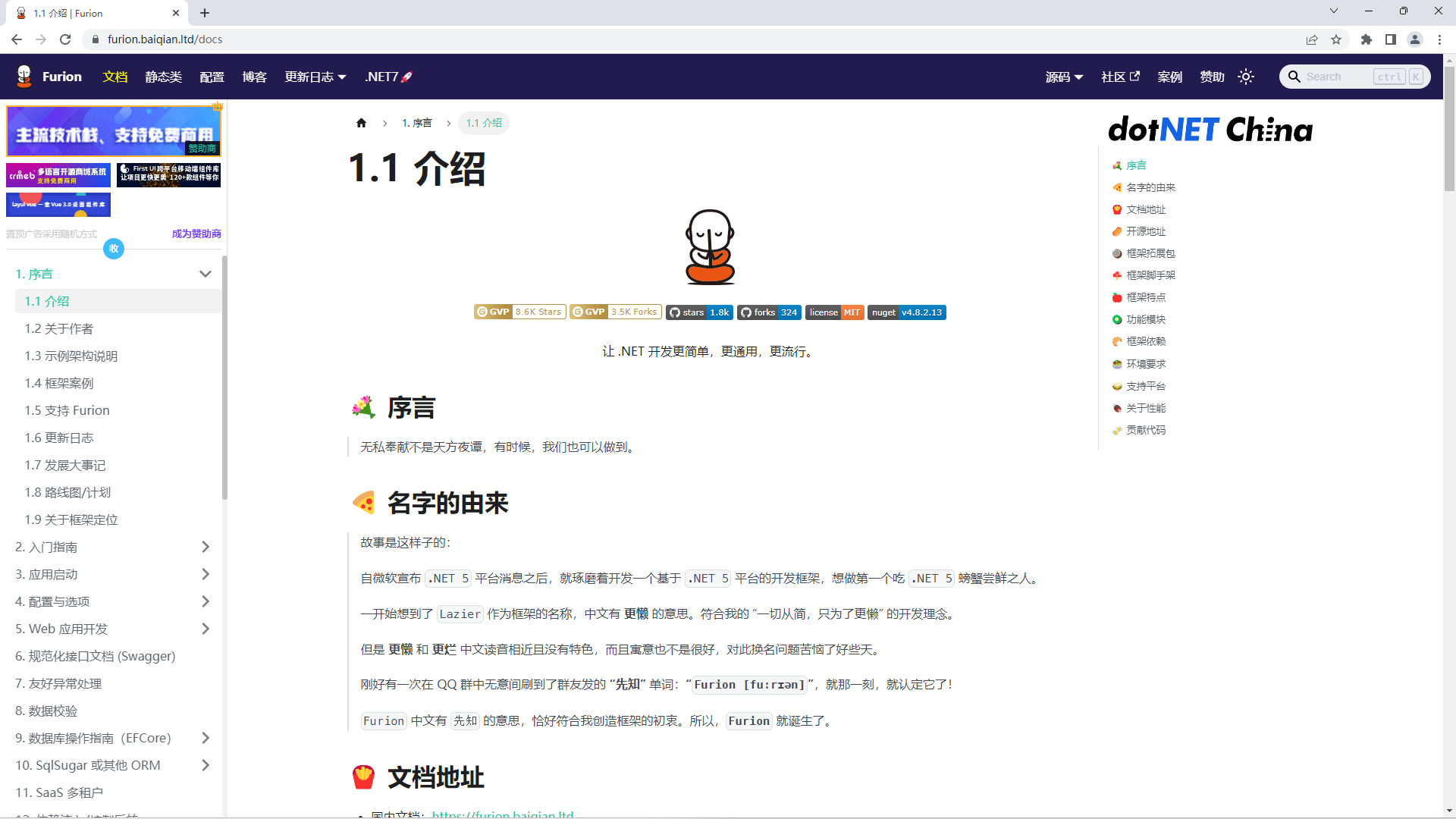Expand the 2. 入门指南 sidebar section
Image resolution: width=1456 pixels, height=819 pixels.
click(205, 547)
